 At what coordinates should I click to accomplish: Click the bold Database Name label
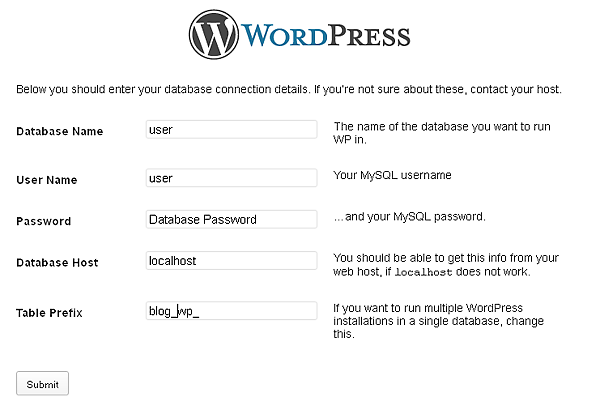point(60,131)
